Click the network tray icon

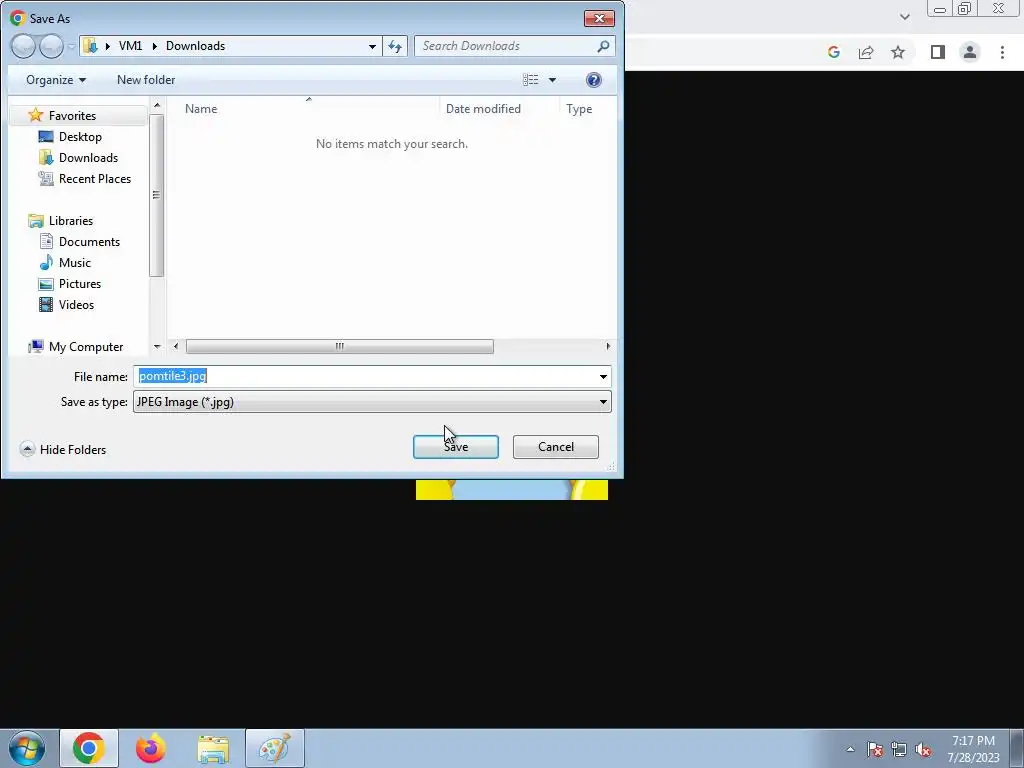[899, 750]
